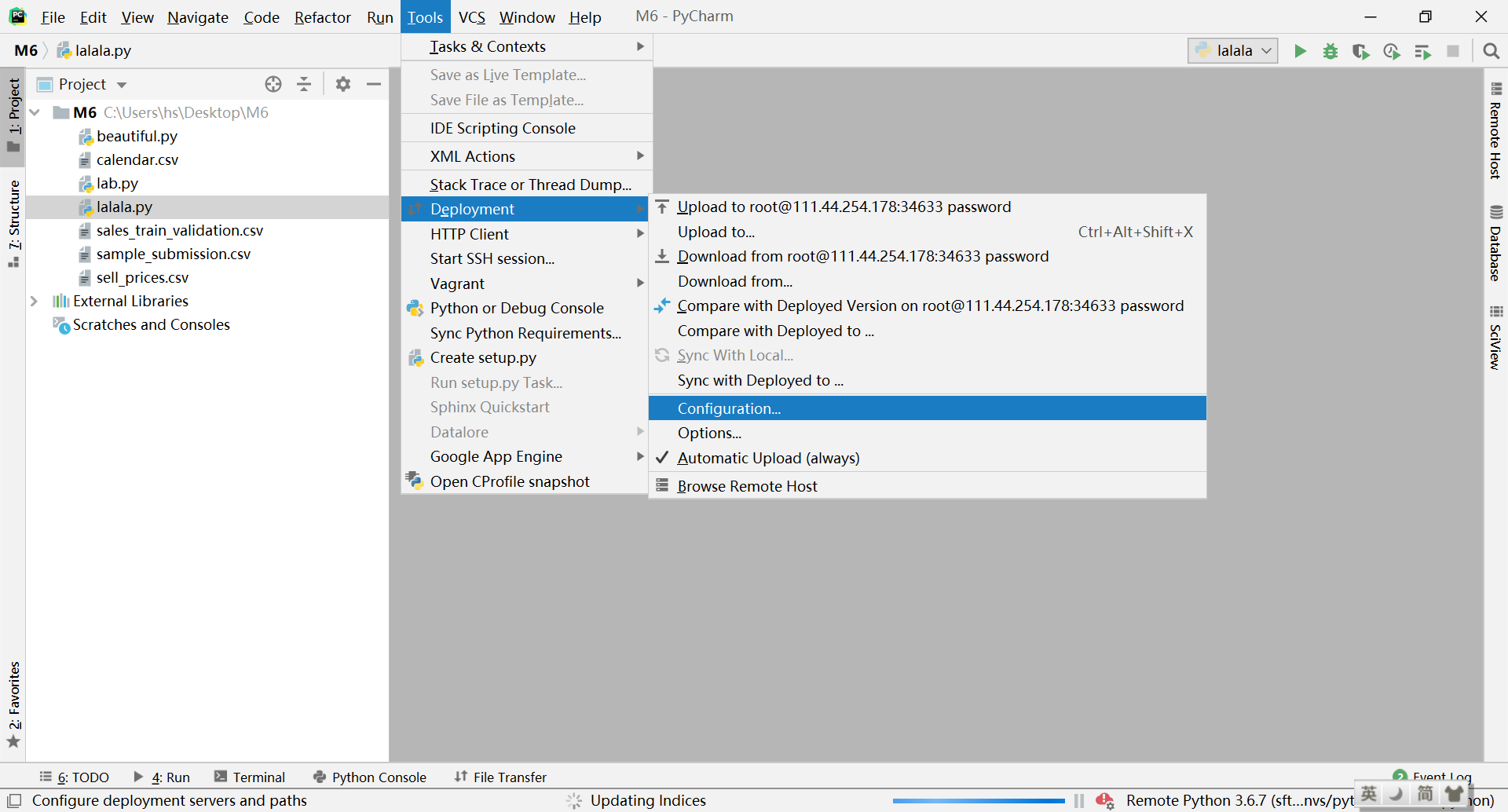Run the lalala configuration with green play icon
Viewport: 1508px width, 812px height.
point(1300,51)
